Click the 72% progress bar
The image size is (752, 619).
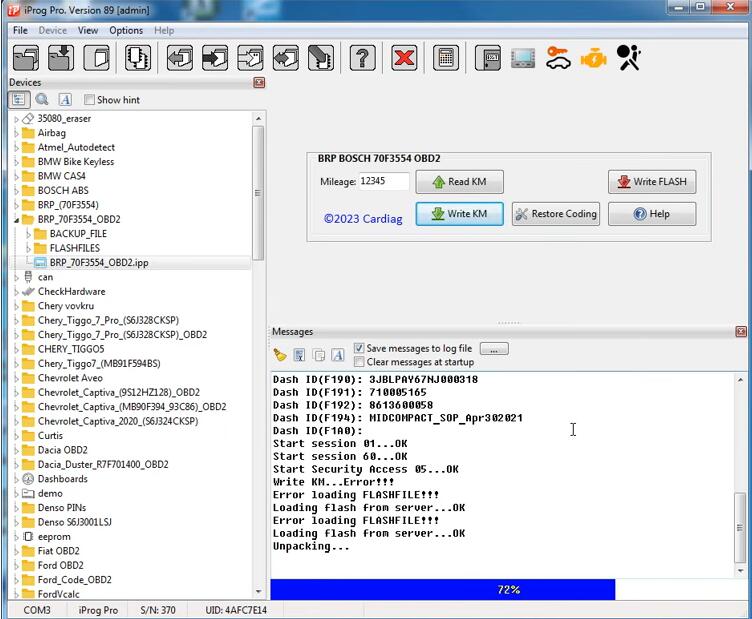coord(508,589)
